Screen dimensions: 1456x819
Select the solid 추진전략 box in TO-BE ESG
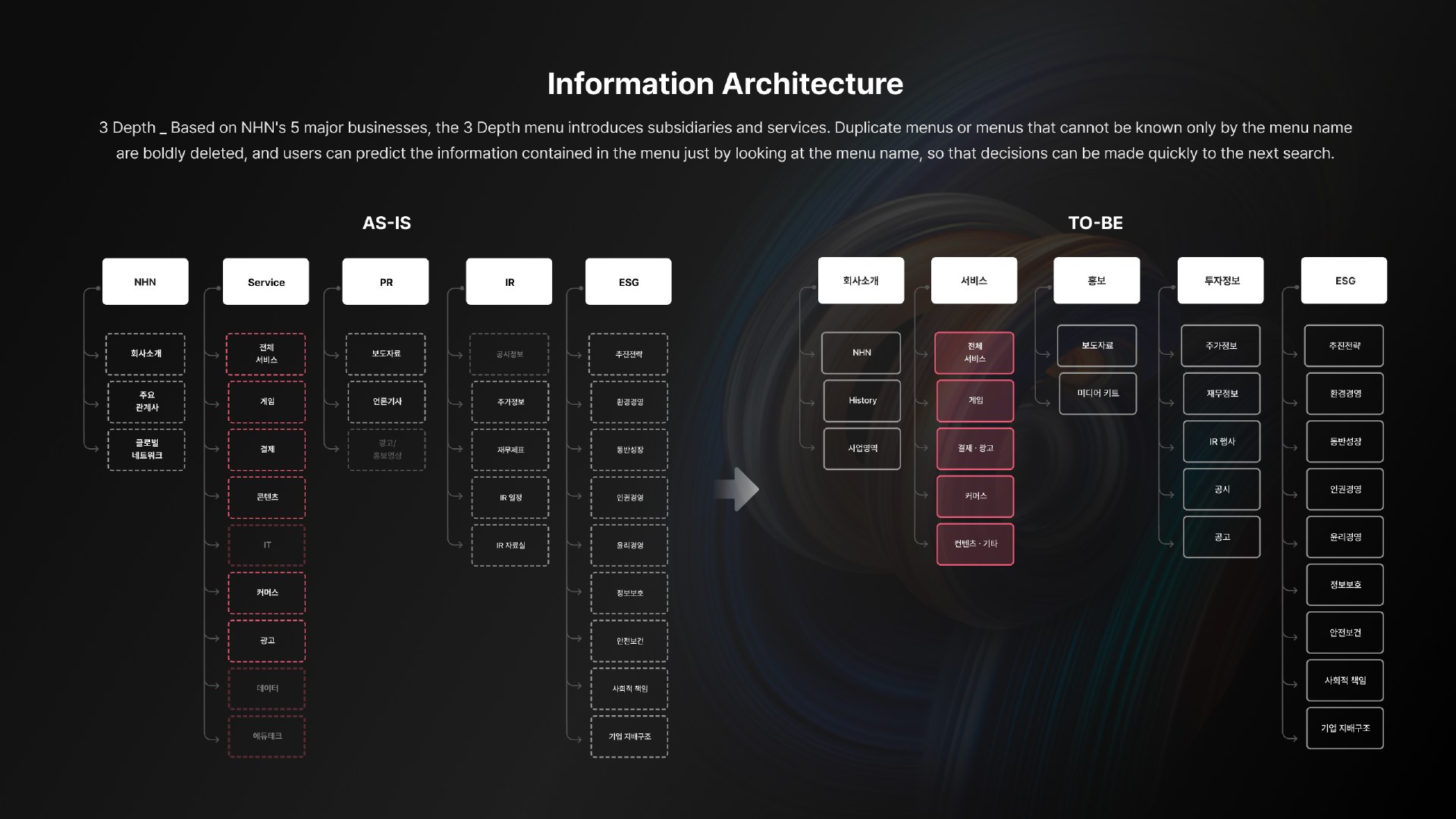1345,346
